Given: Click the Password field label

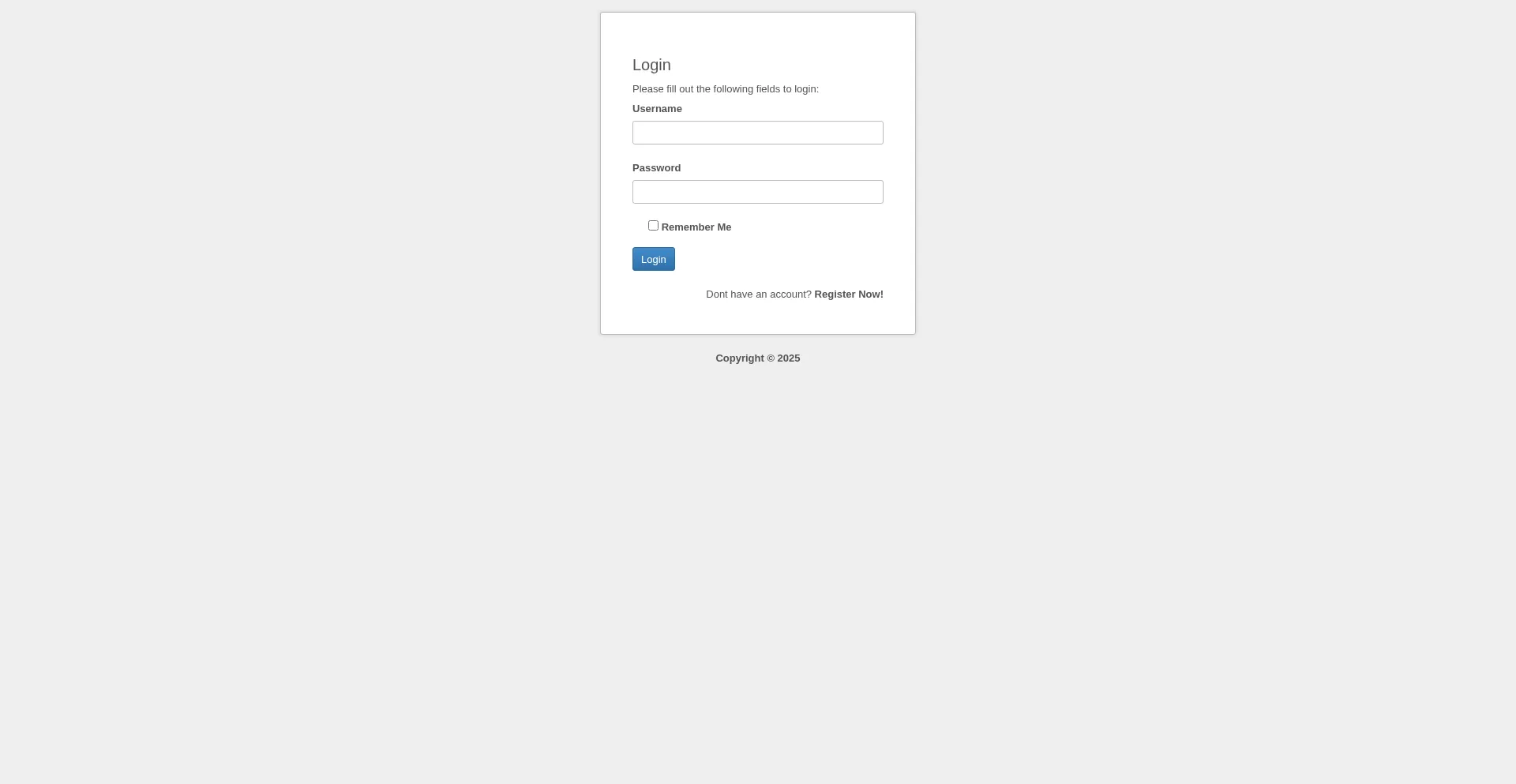Looking at the screenshot, I should coord(656,168).
